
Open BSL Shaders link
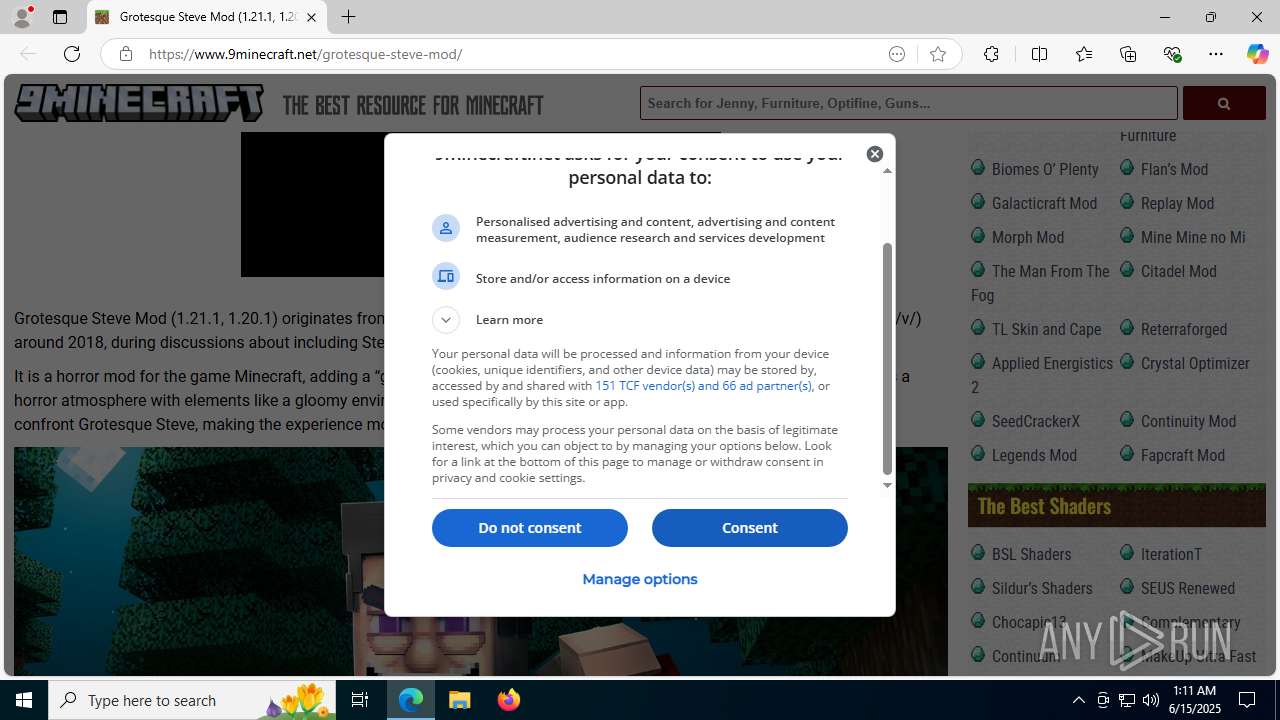click(1031, 554)
